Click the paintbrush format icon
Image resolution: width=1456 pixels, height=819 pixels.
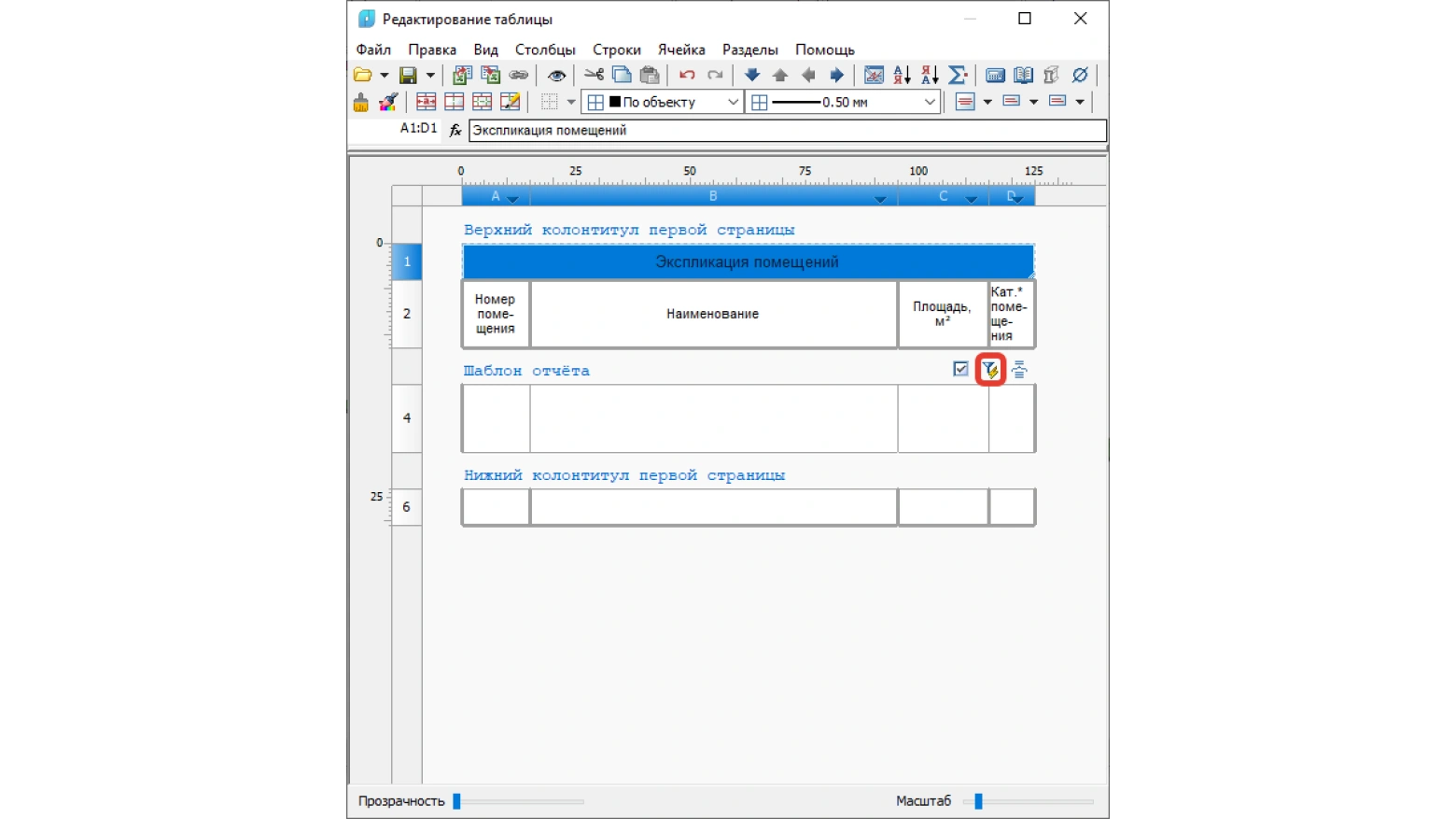388,102
